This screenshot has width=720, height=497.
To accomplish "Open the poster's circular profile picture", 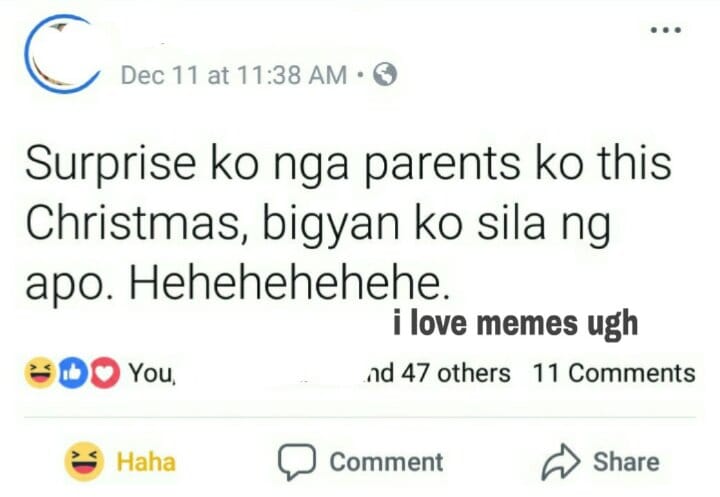I will pos(63,54).
